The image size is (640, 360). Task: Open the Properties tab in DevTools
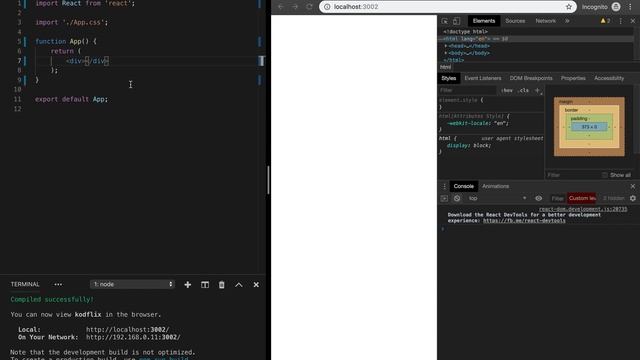(x=573, y=78)
